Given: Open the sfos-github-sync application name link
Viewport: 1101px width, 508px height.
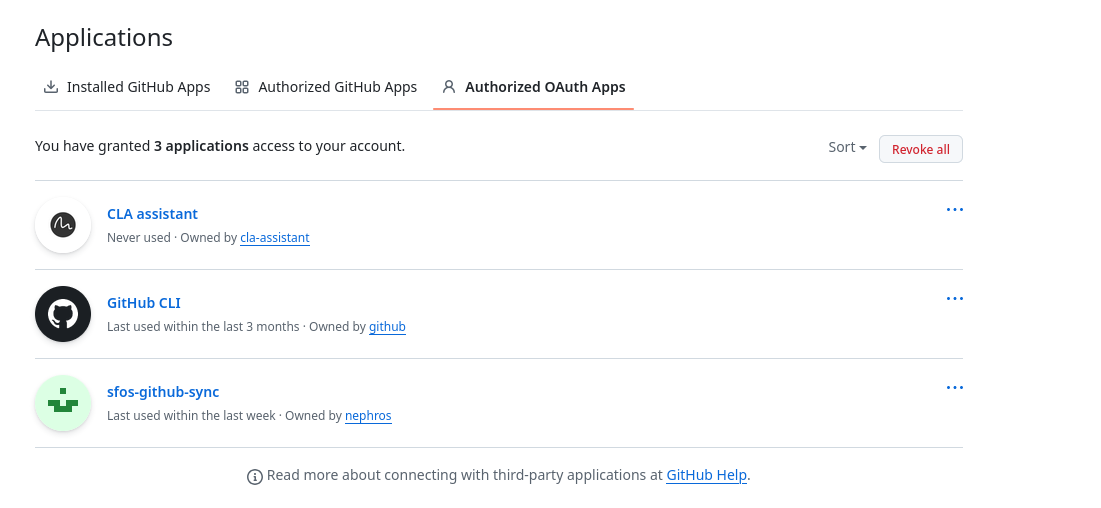Looking at the screenshot, I should (163, 392).
